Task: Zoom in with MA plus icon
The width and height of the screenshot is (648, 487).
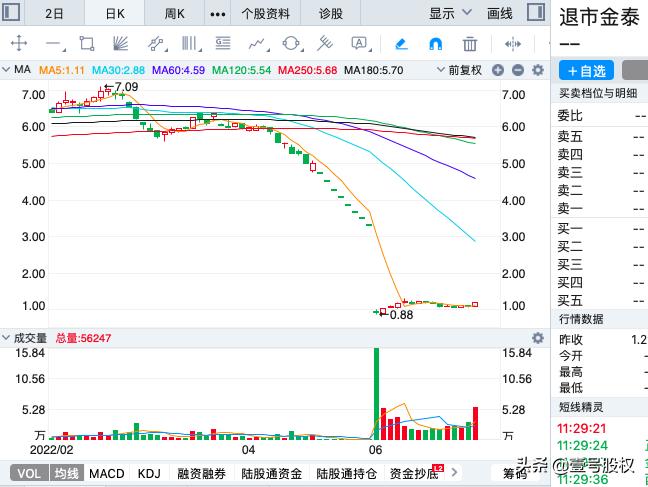Action: [498, 70]
